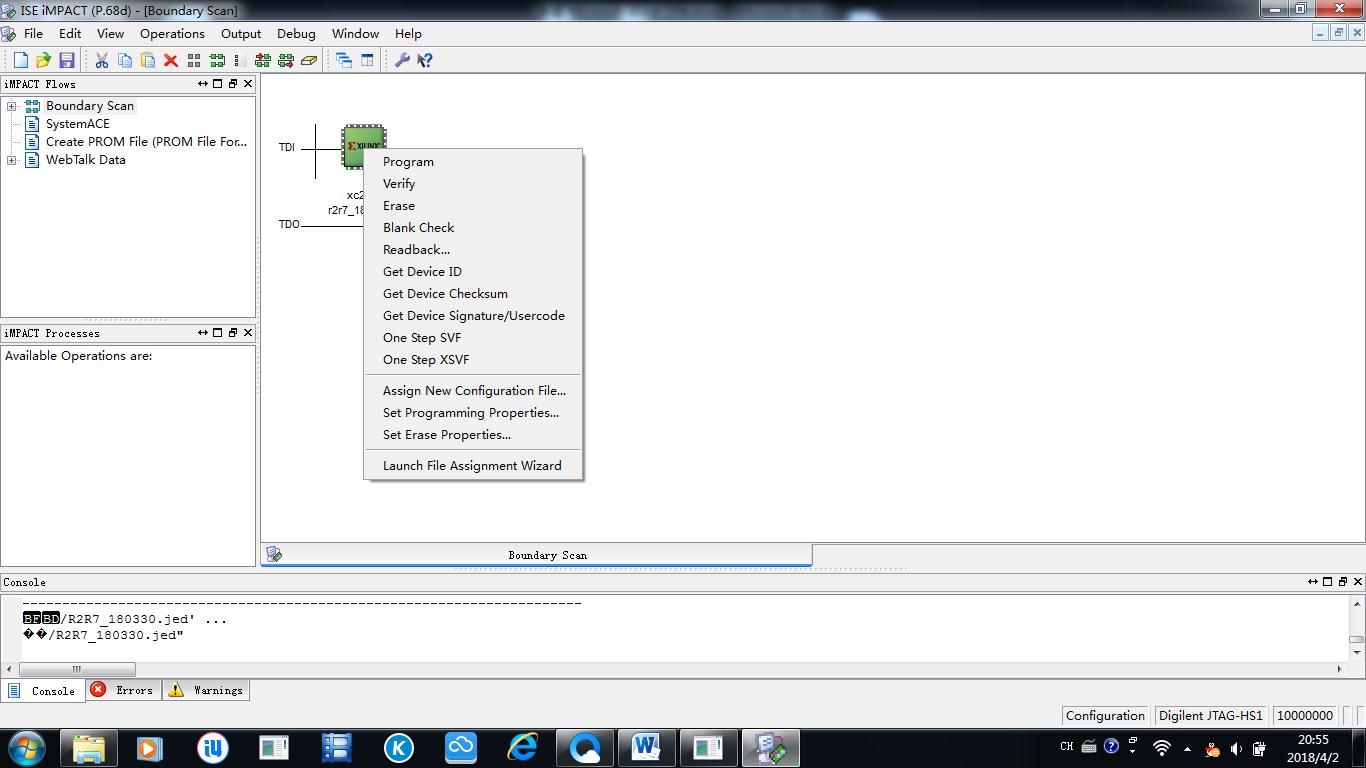The width and height of the screenshot is (1366, 768).
Task: Choose Get Device Checksum menu entry
Action: [x=473, y=294]
